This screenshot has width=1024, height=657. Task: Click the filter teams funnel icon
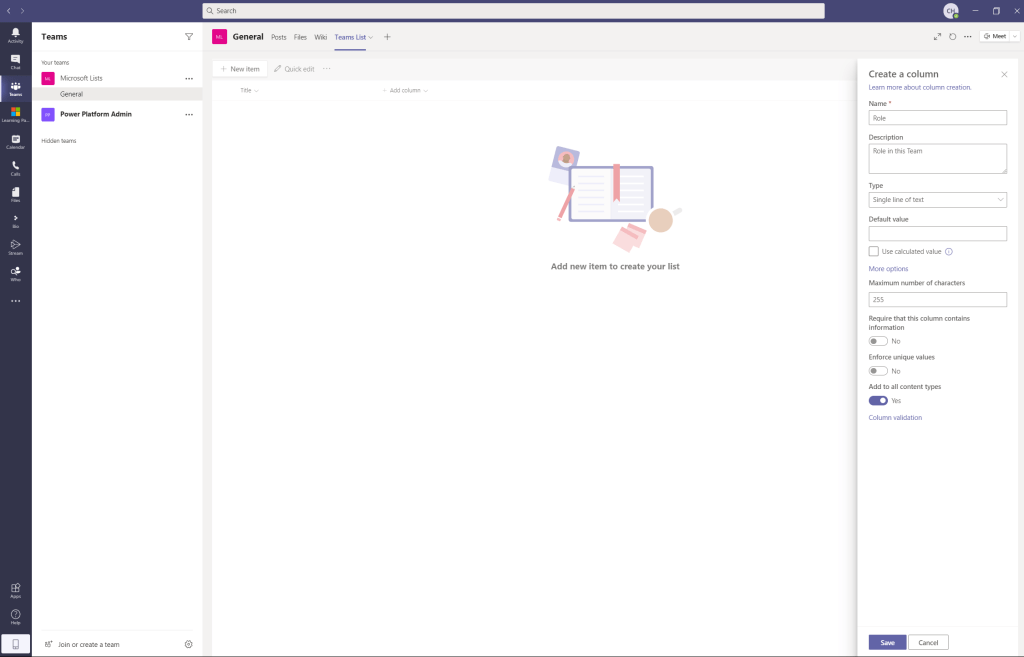point(189,36)
